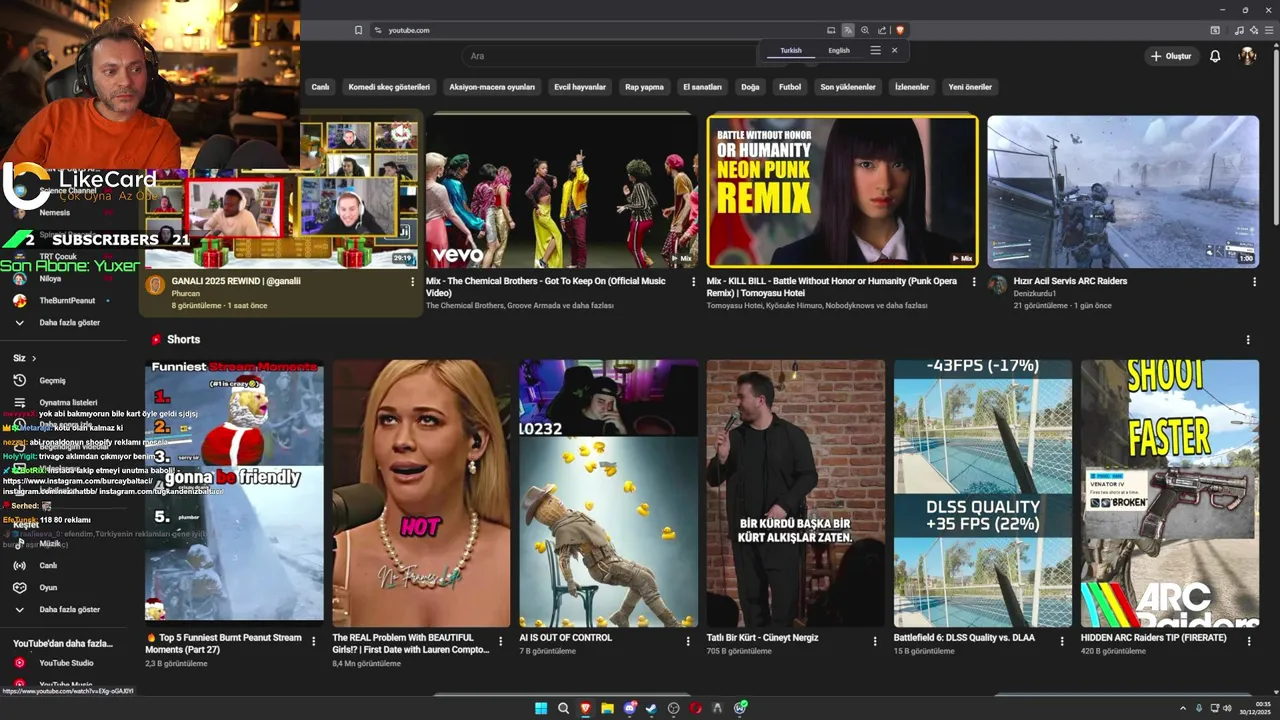Open more options for Battlefield 6 DLSS short
Screen dimensions: 1280x720
1062,641
